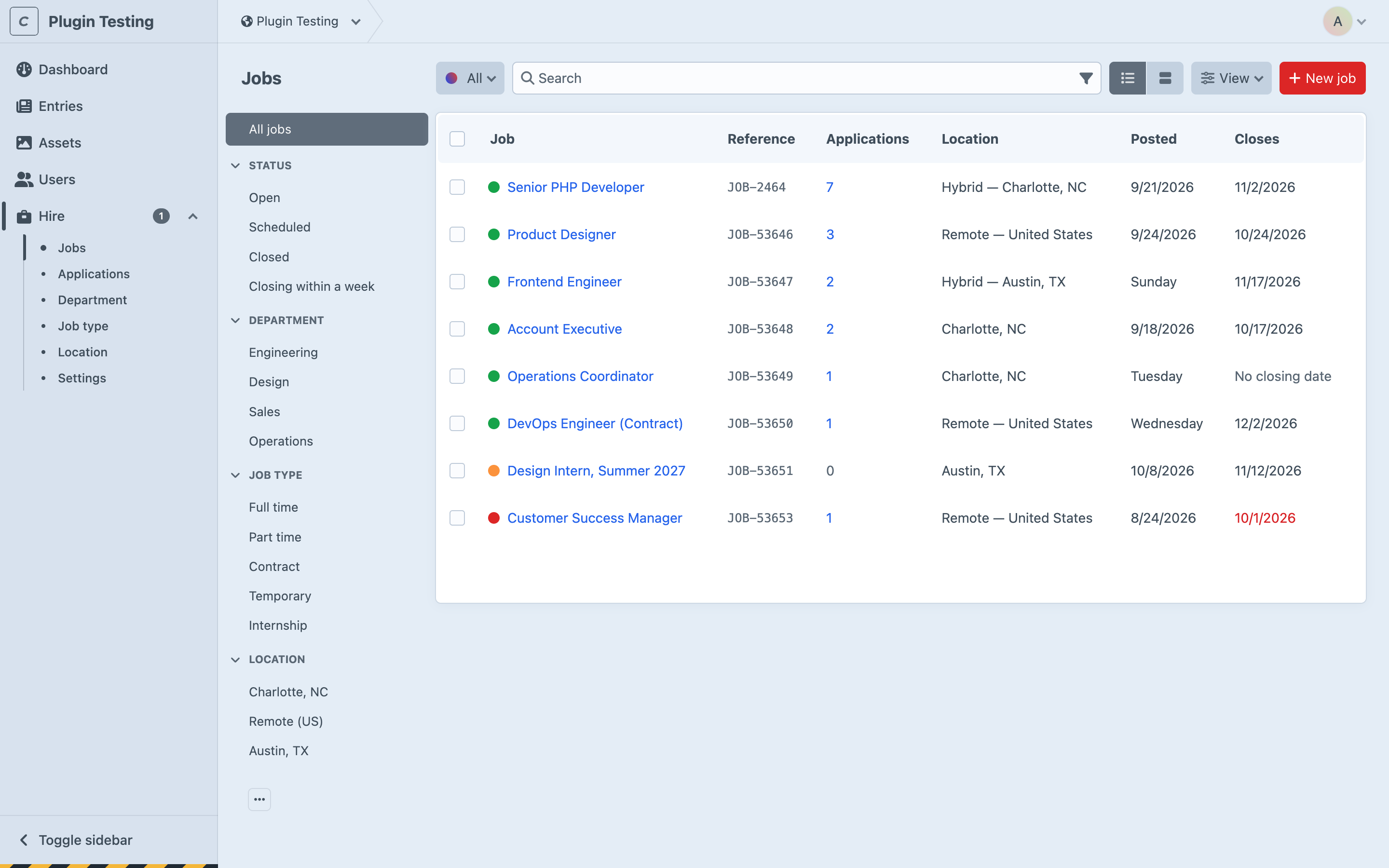Switch to cards view icon
The height and width of the screenshot is (868, 1389).
1165,78
